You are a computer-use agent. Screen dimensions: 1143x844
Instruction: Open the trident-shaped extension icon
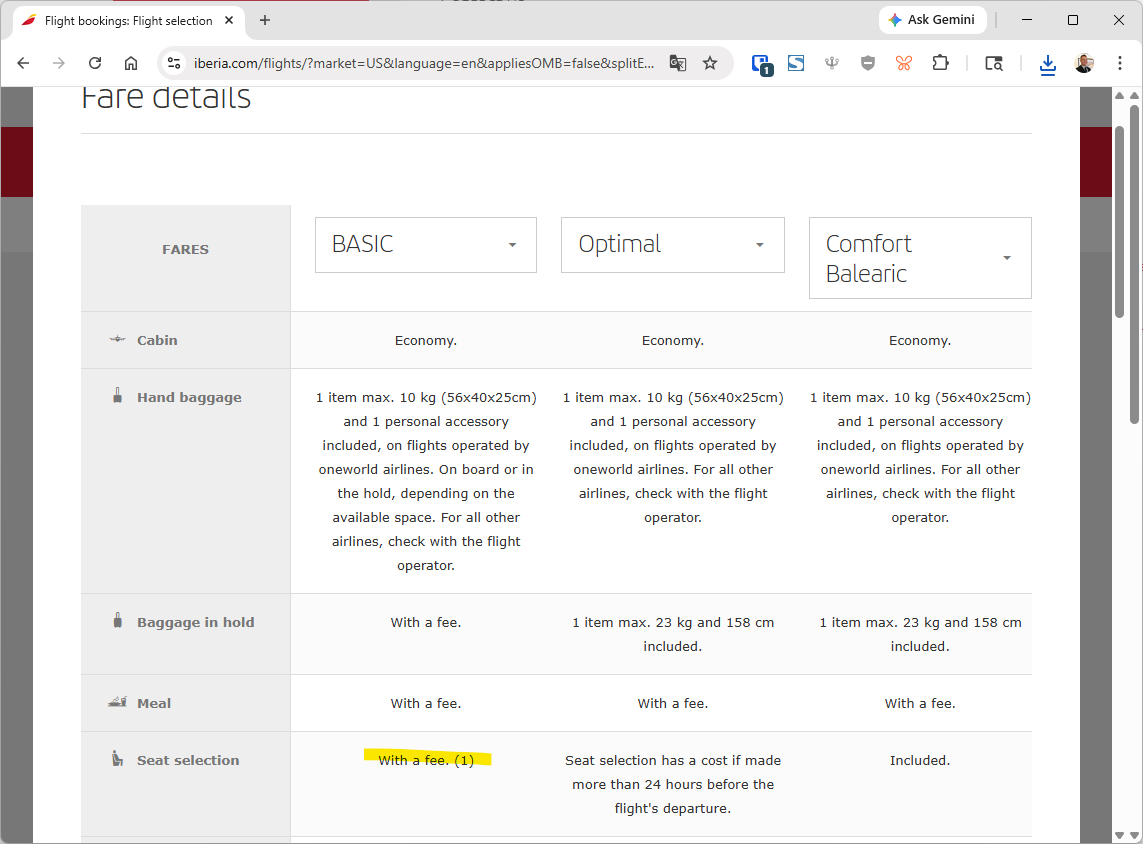832,63
